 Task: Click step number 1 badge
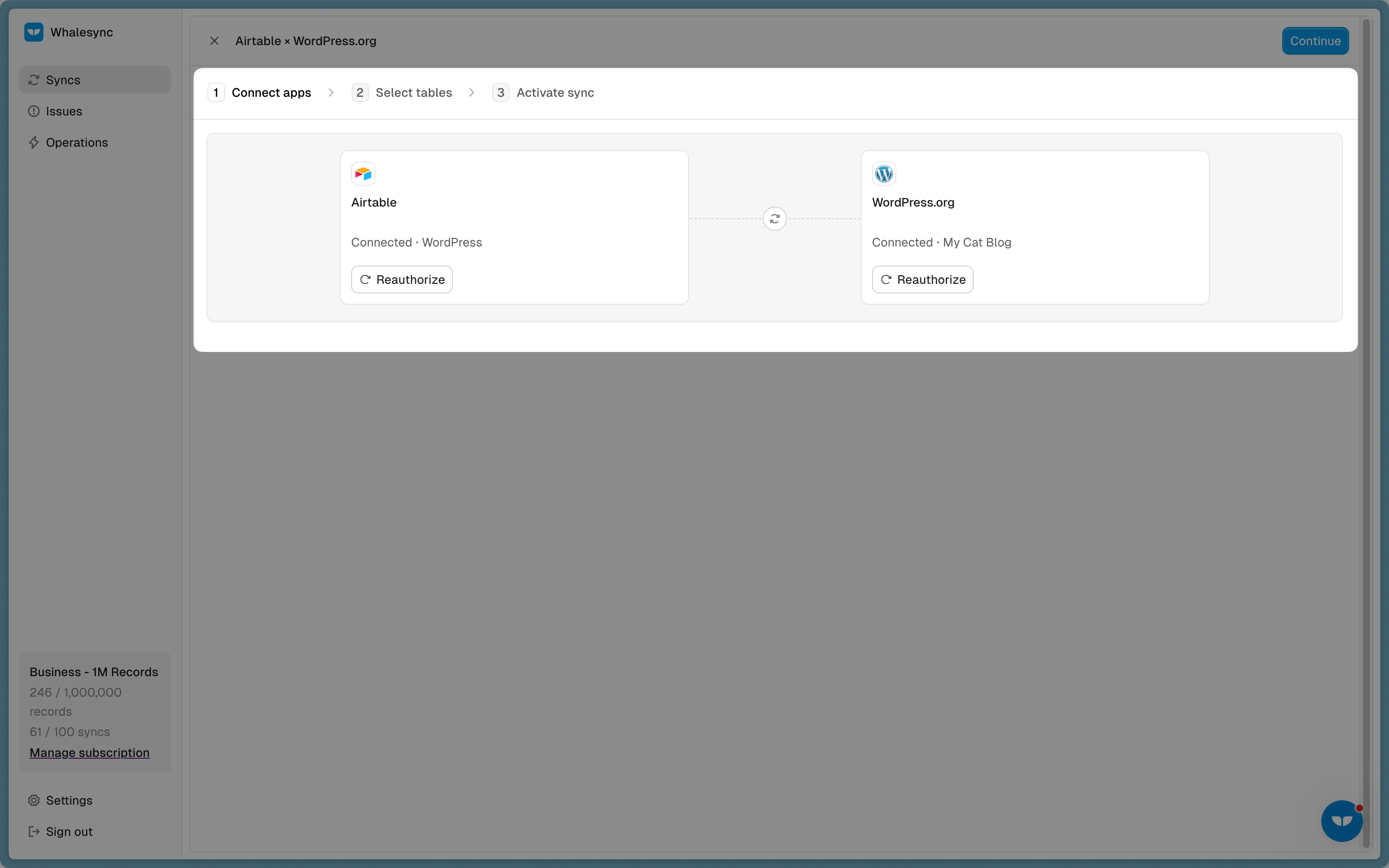point(216,92)
